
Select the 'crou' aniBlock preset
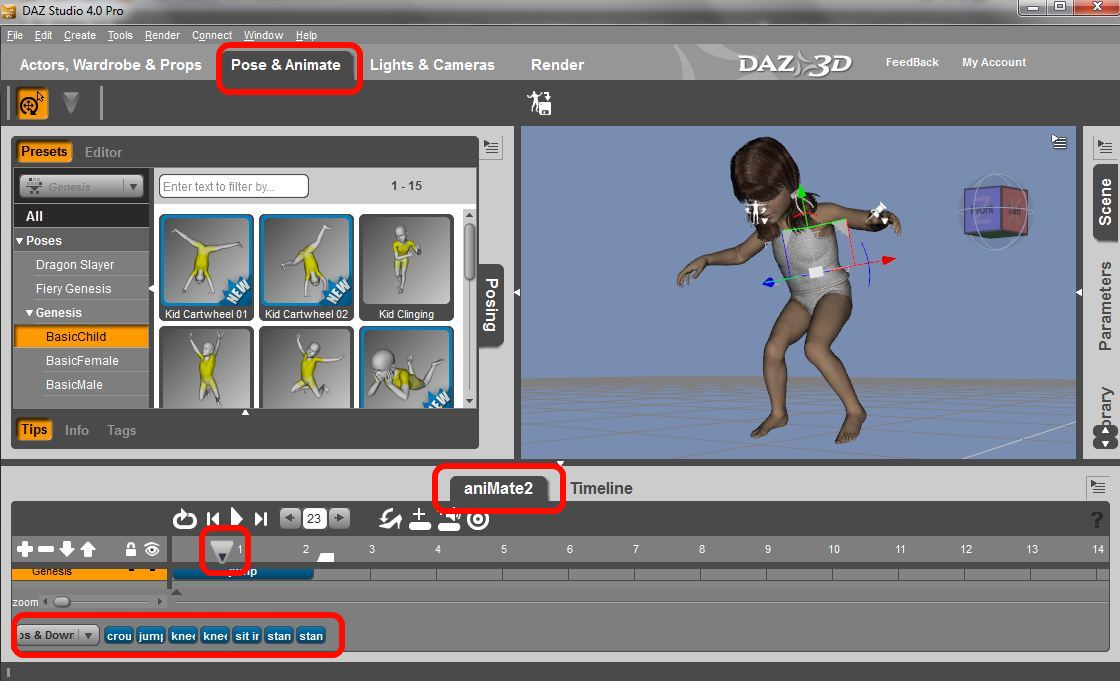point(119,636)
